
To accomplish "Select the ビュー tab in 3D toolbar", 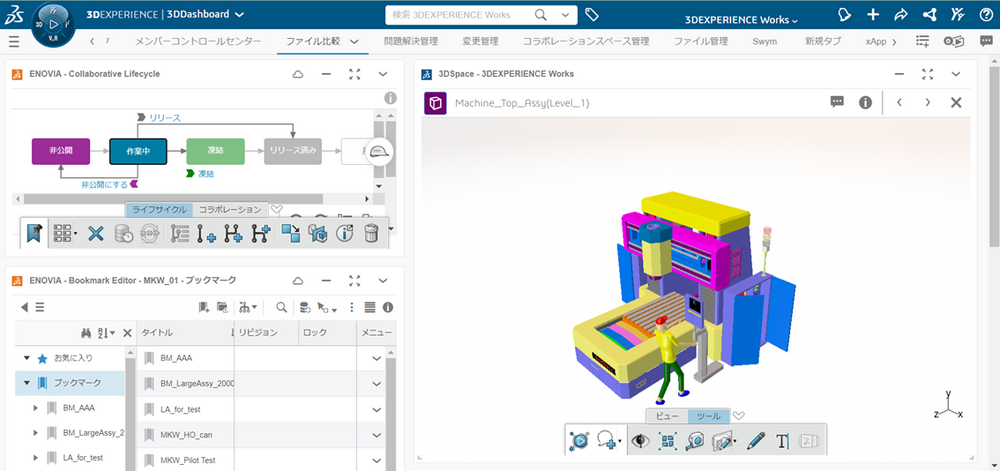I will click(667, 416).
